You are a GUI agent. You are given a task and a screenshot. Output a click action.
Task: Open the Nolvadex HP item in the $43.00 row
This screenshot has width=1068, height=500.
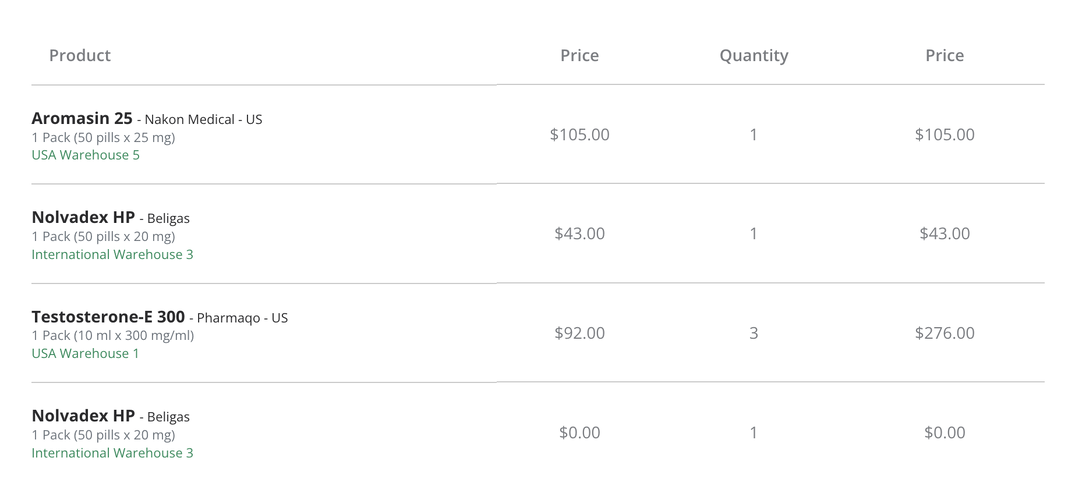click(x=83, y=217)
